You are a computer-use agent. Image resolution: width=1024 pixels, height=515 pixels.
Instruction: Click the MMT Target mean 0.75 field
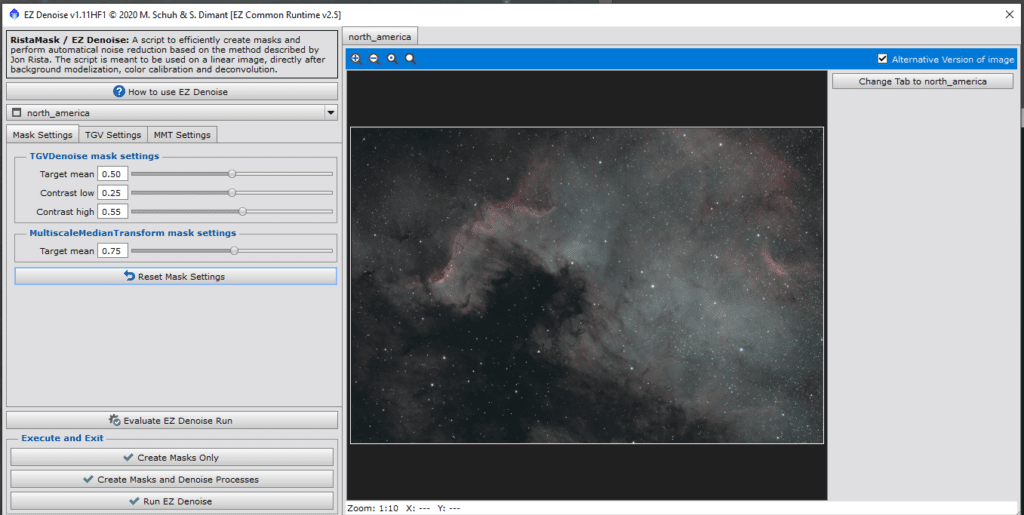pos(112,251)
